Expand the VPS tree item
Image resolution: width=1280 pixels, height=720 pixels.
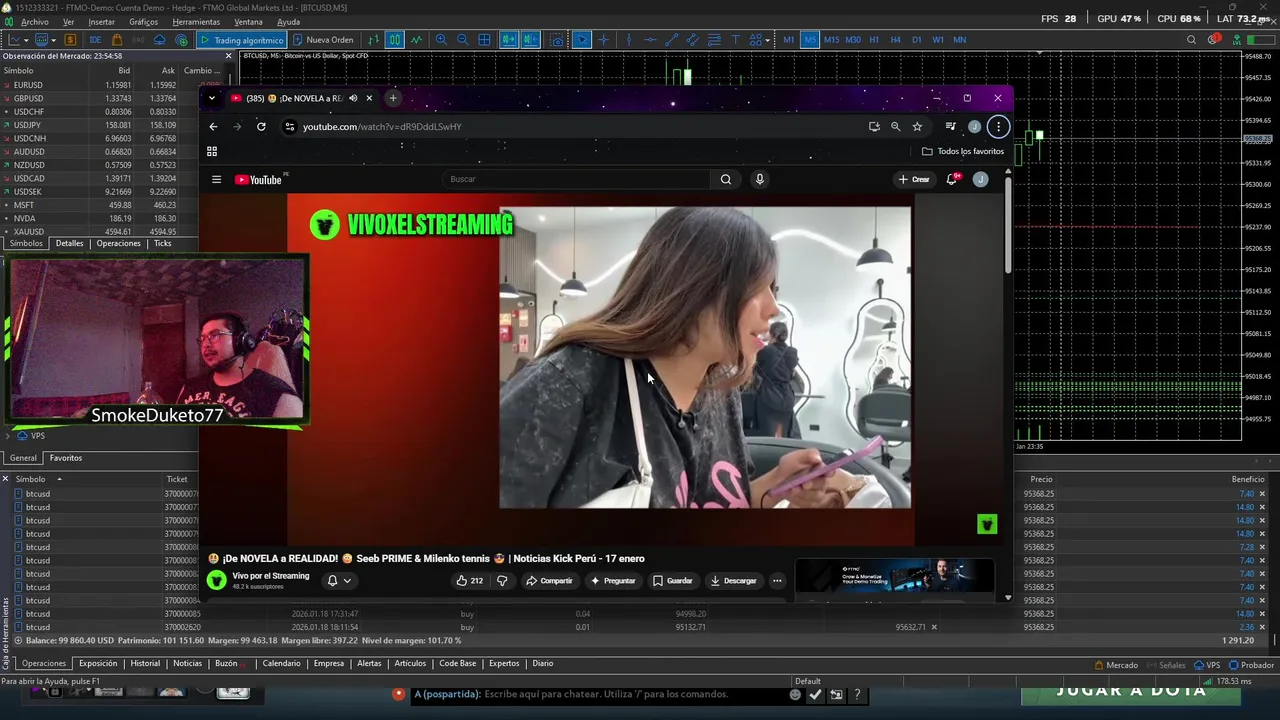[x=8, y=436]
